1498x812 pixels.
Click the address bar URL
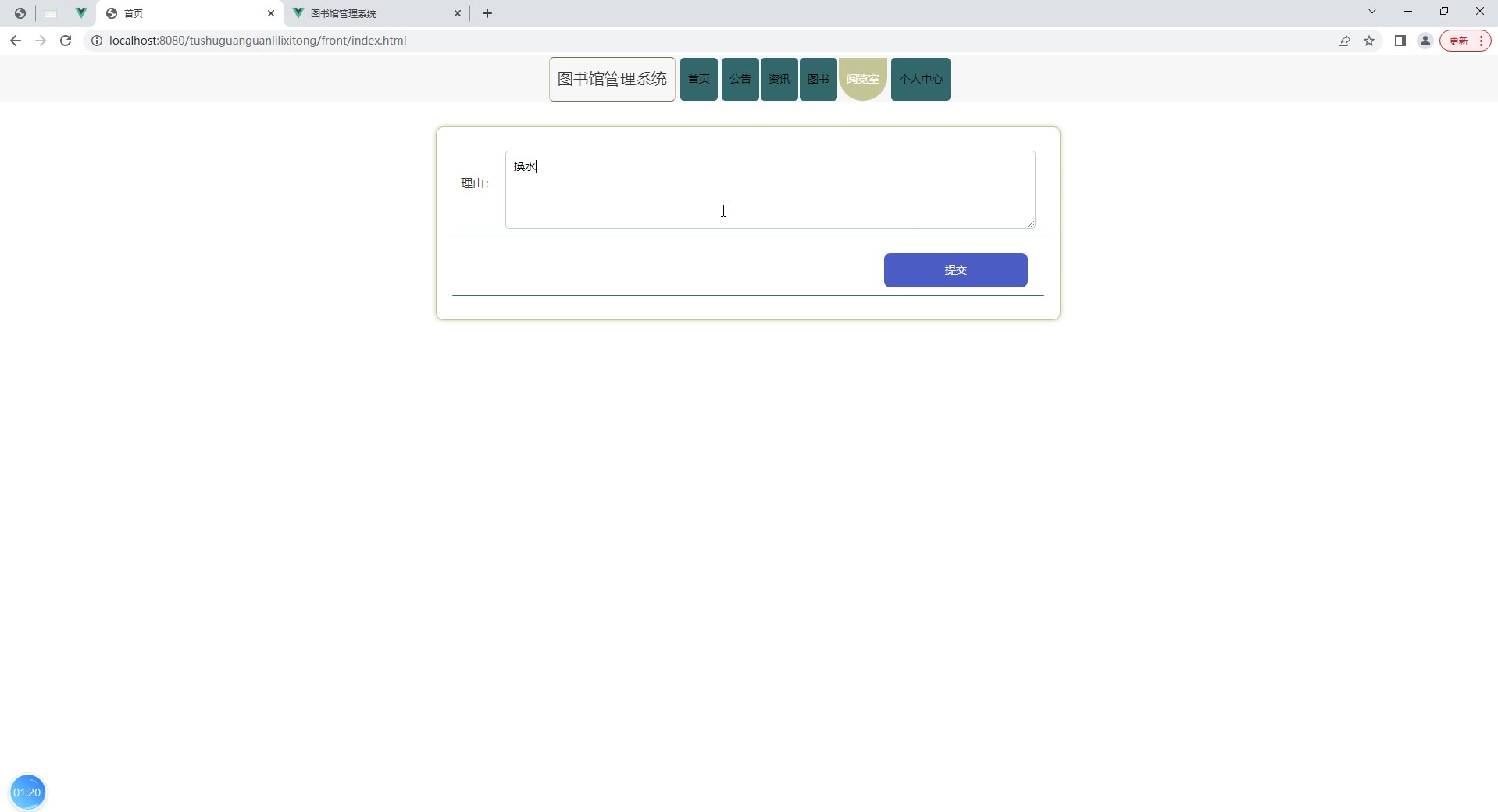258,41
